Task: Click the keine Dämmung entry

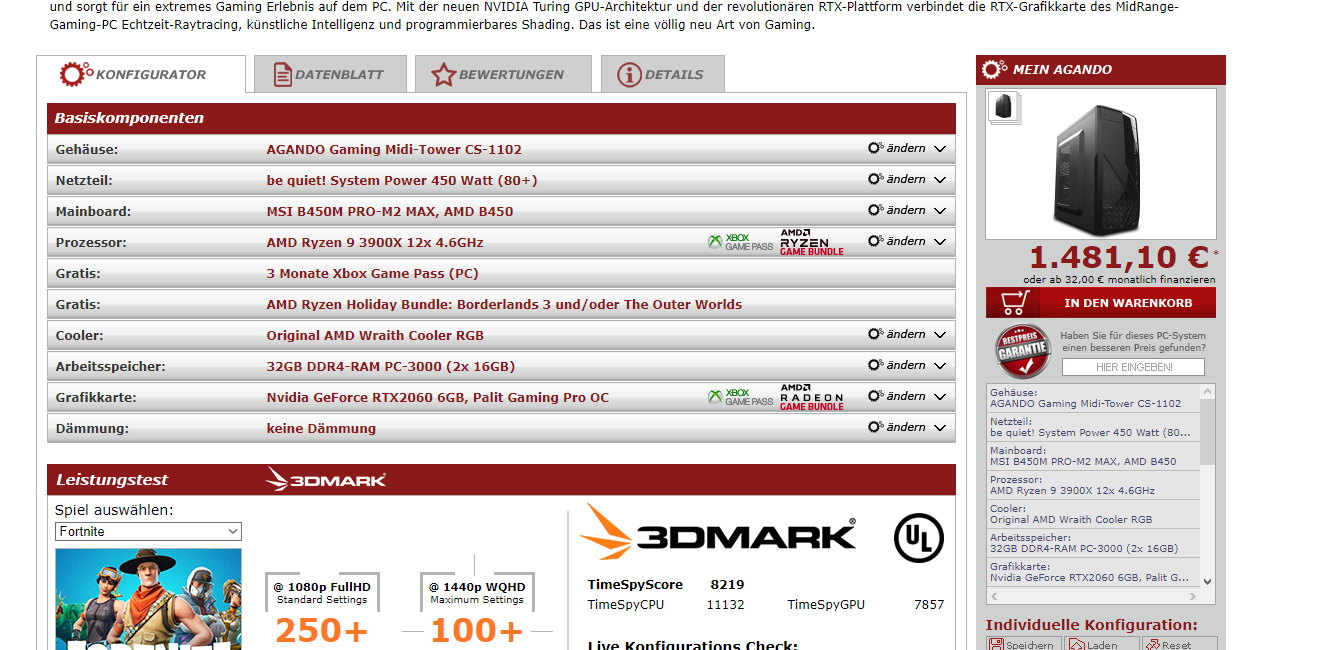Action: [x=321, y=428]
